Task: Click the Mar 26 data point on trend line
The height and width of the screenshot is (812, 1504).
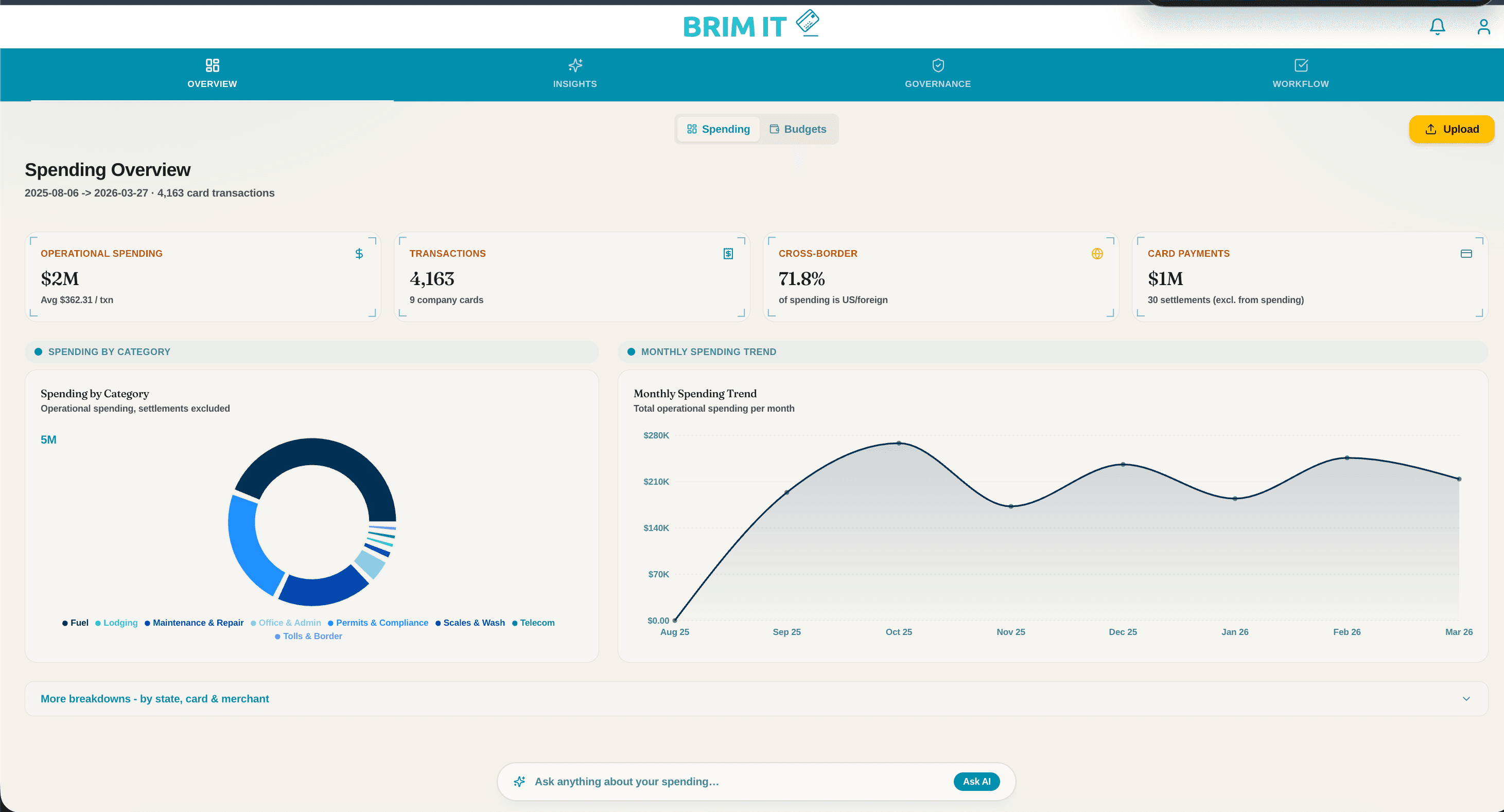Action: (1459, 479)
